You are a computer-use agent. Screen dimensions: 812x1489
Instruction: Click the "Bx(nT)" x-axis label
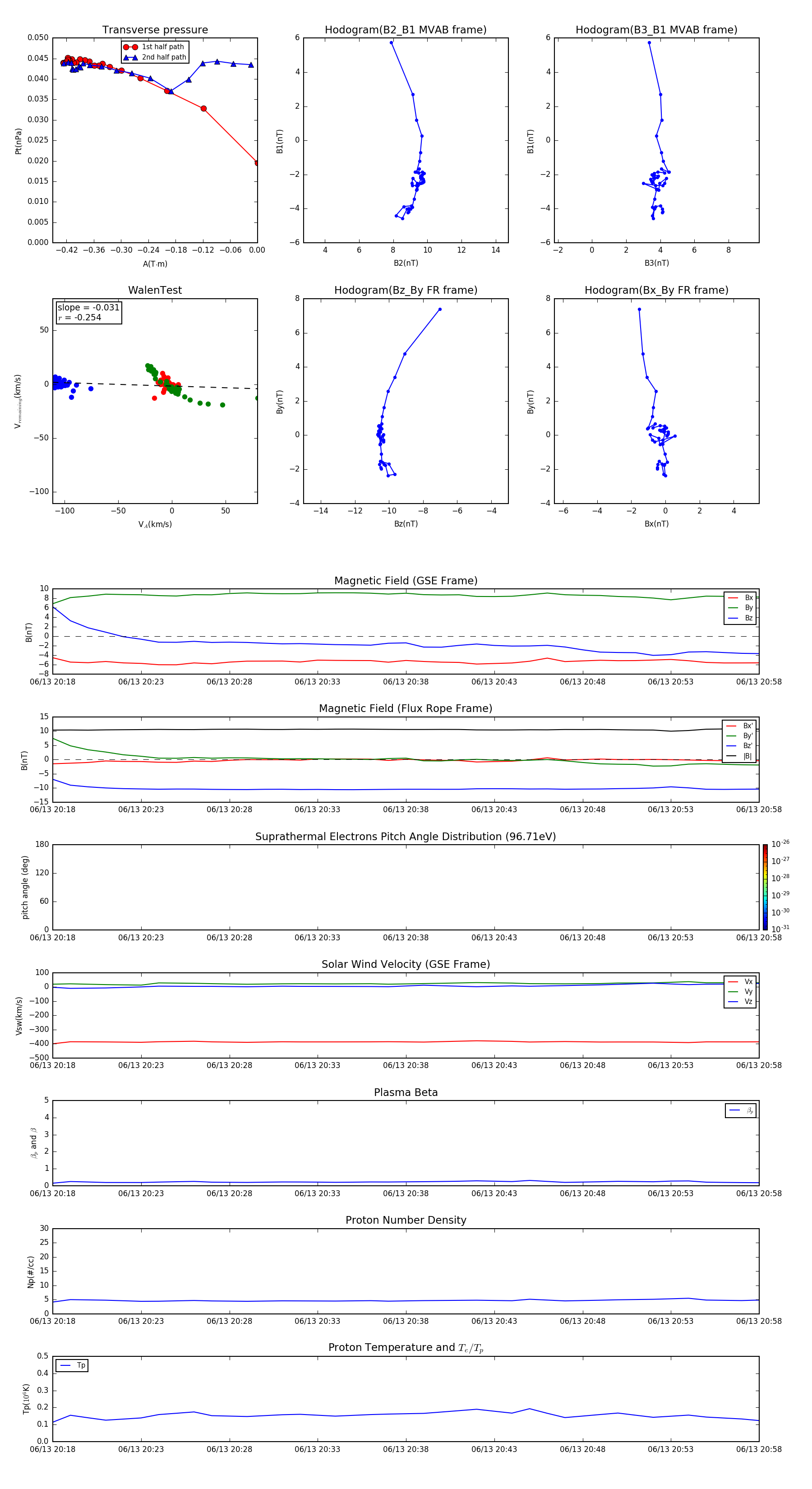[656, 524]
